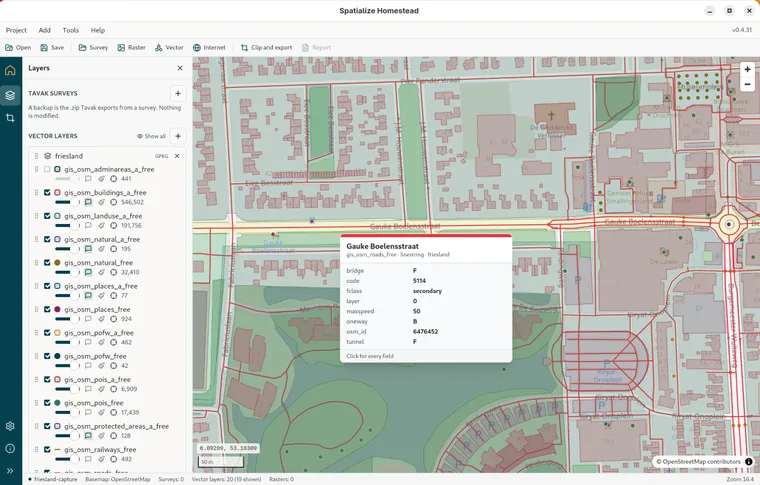Viewport: 760px width, 485px height.
Task: Zoom to extent of gis_osm_buildings_a_free
Action: [113, 202]
